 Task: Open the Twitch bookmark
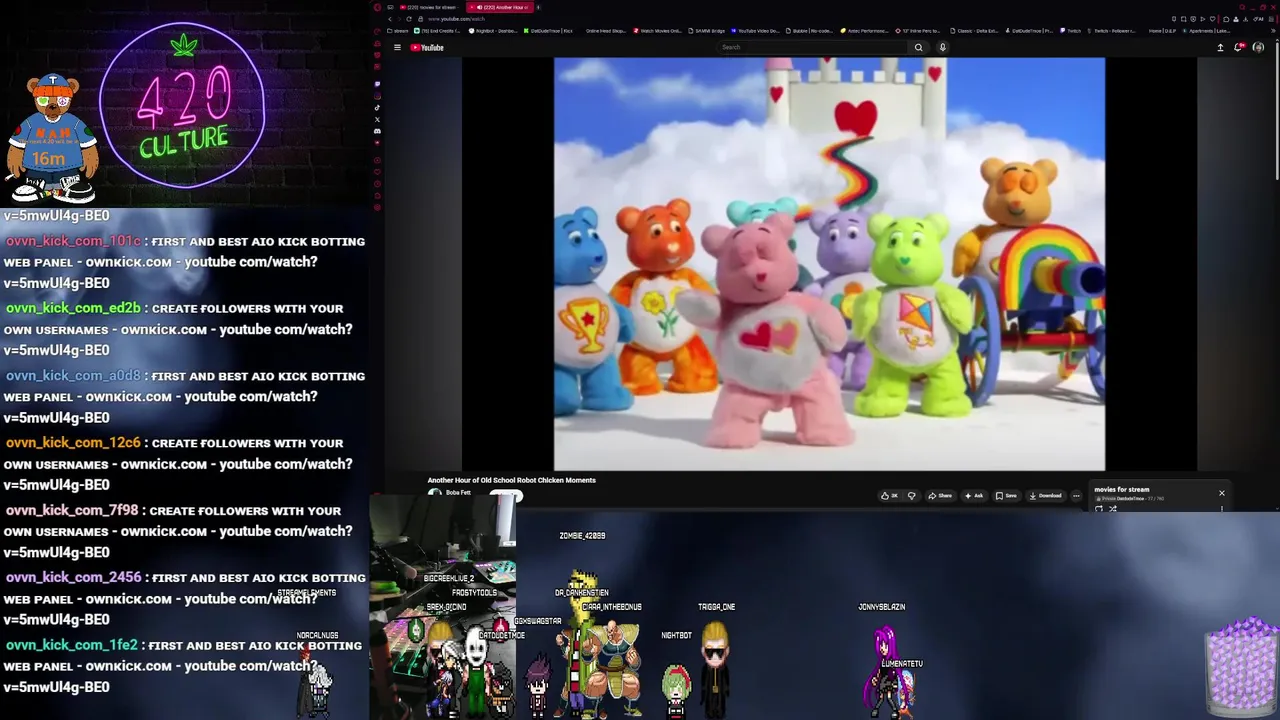point(1070,31)
